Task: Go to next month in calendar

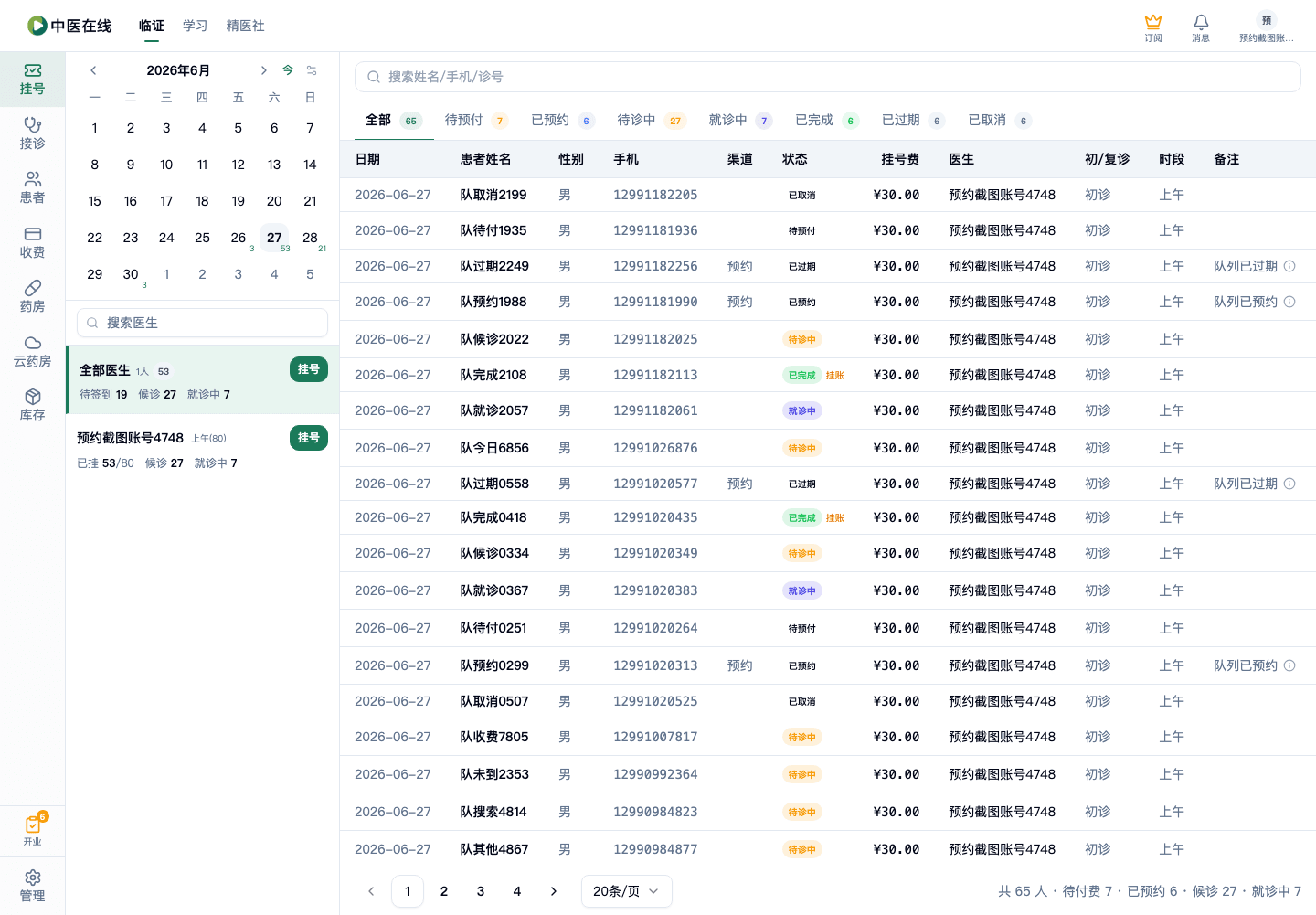Action: (263, 70)
